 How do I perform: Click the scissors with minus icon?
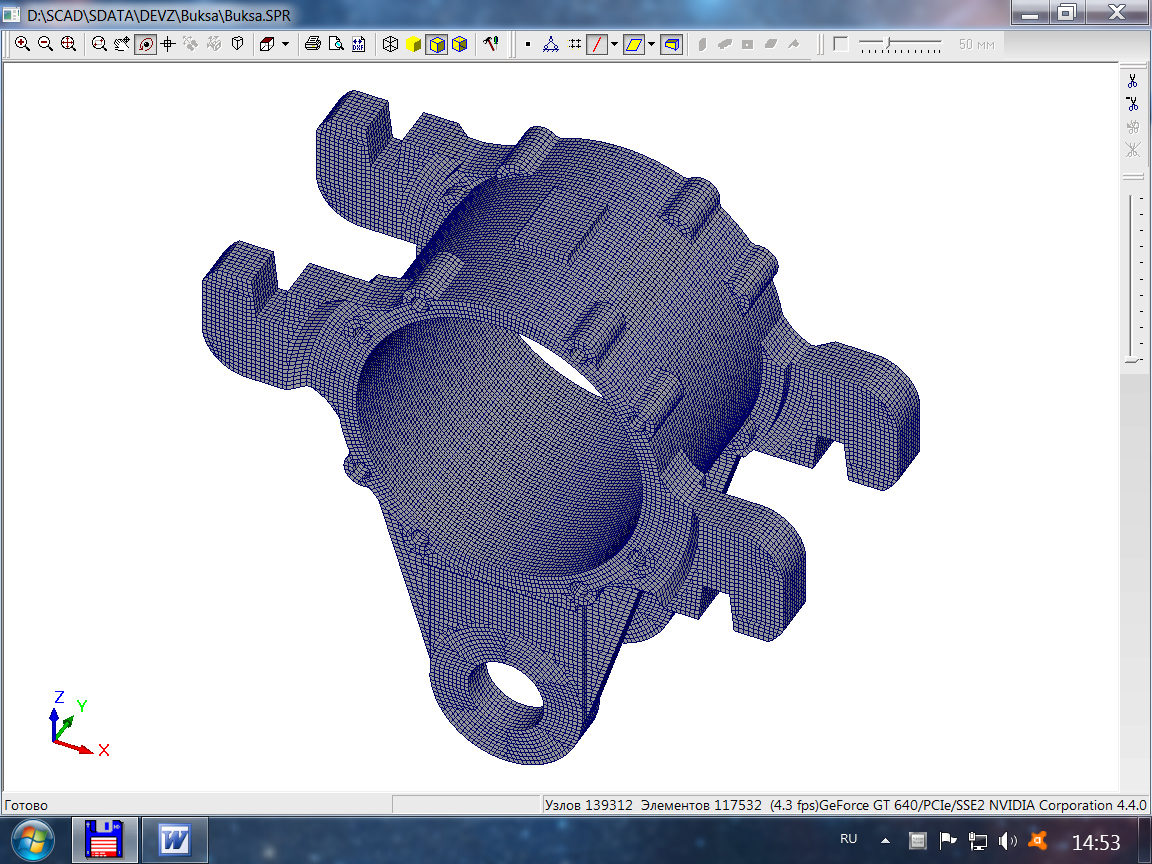point(1132,104)
